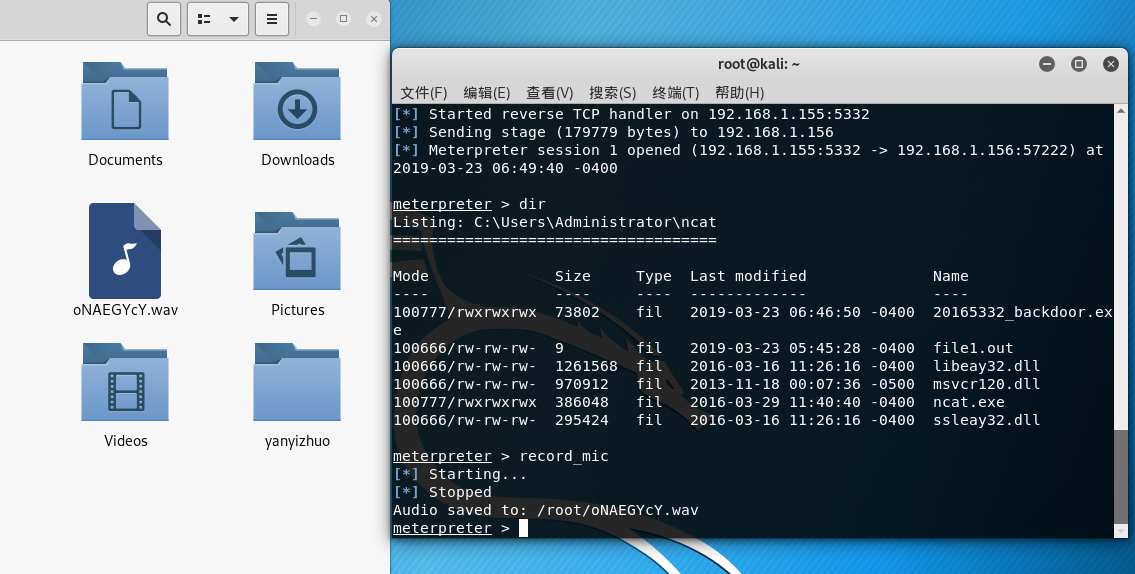Open the 编辑(E) terminal menu
1135x574 pixels.
(x=486, y=93)
